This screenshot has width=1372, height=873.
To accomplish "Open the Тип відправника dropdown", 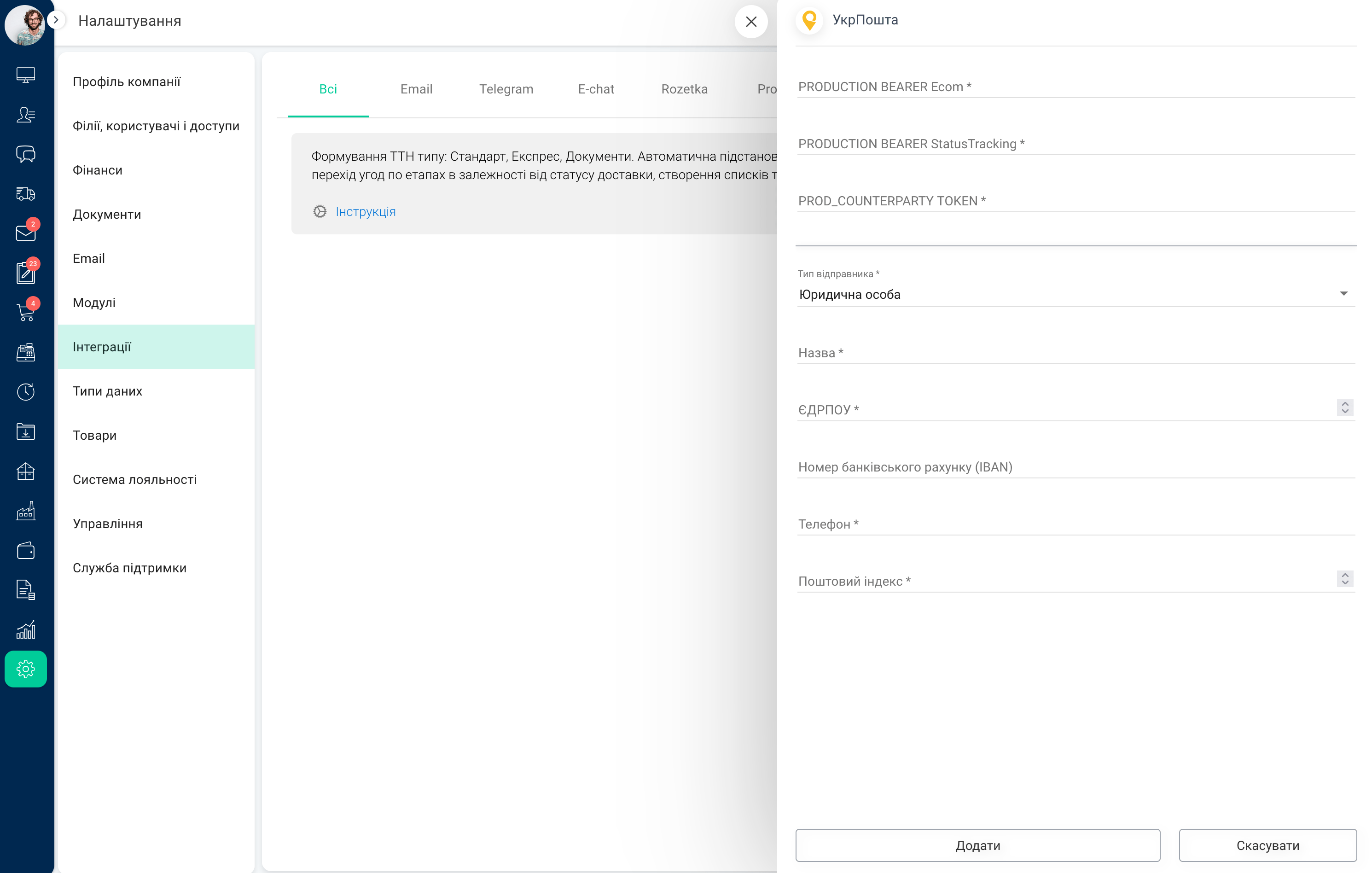I will (x=1075, y=295).
